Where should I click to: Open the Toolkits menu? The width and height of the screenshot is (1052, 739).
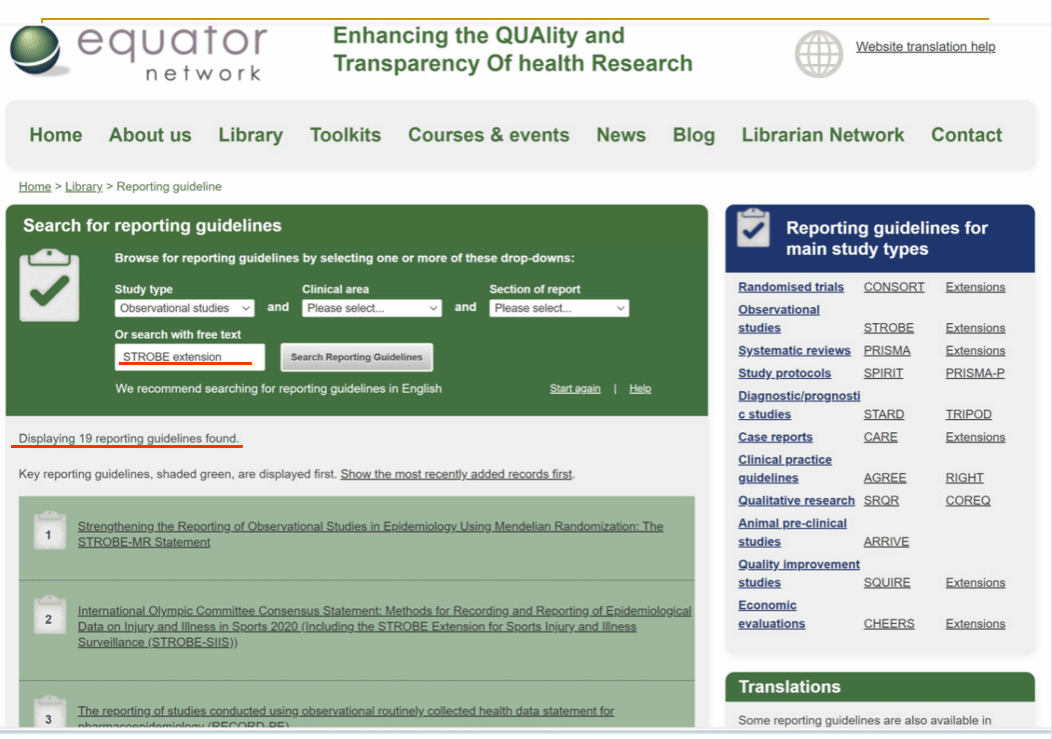345,135
